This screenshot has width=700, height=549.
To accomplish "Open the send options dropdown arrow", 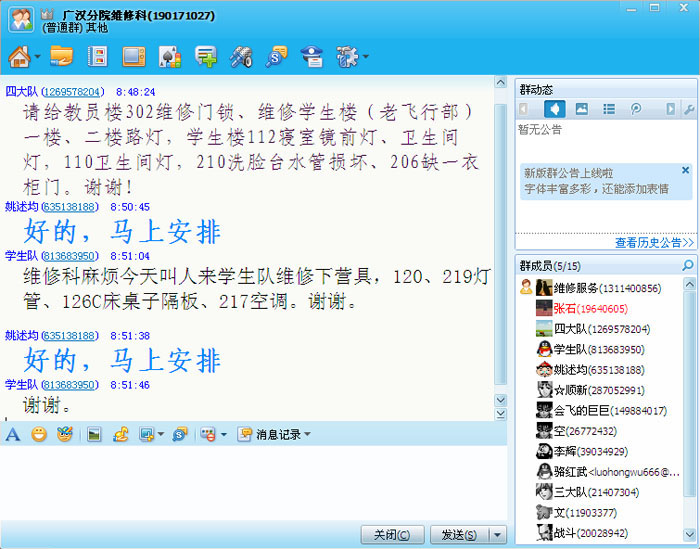I will pos(498,534).
